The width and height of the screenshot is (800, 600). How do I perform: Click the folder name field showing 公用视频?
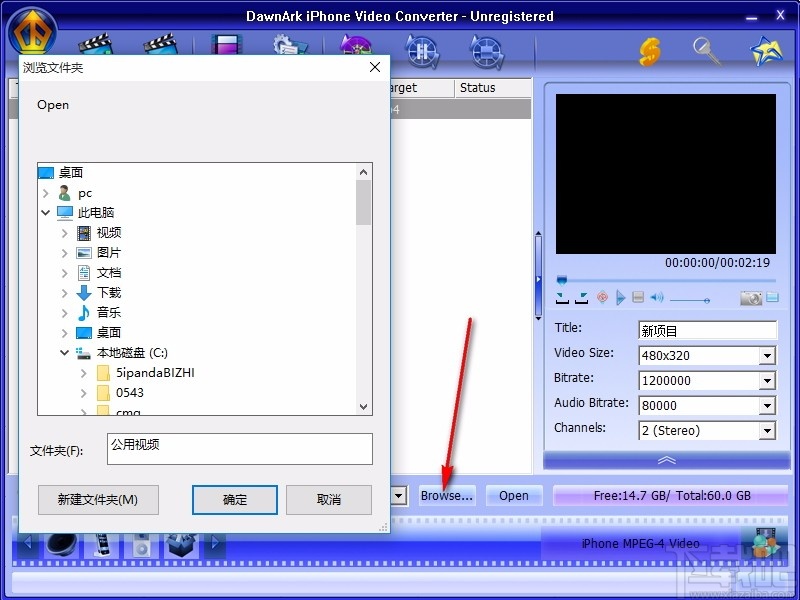(x=240, y=449)
